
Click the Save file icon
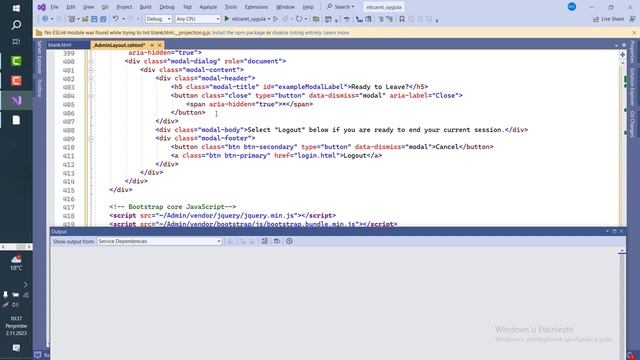94,19
